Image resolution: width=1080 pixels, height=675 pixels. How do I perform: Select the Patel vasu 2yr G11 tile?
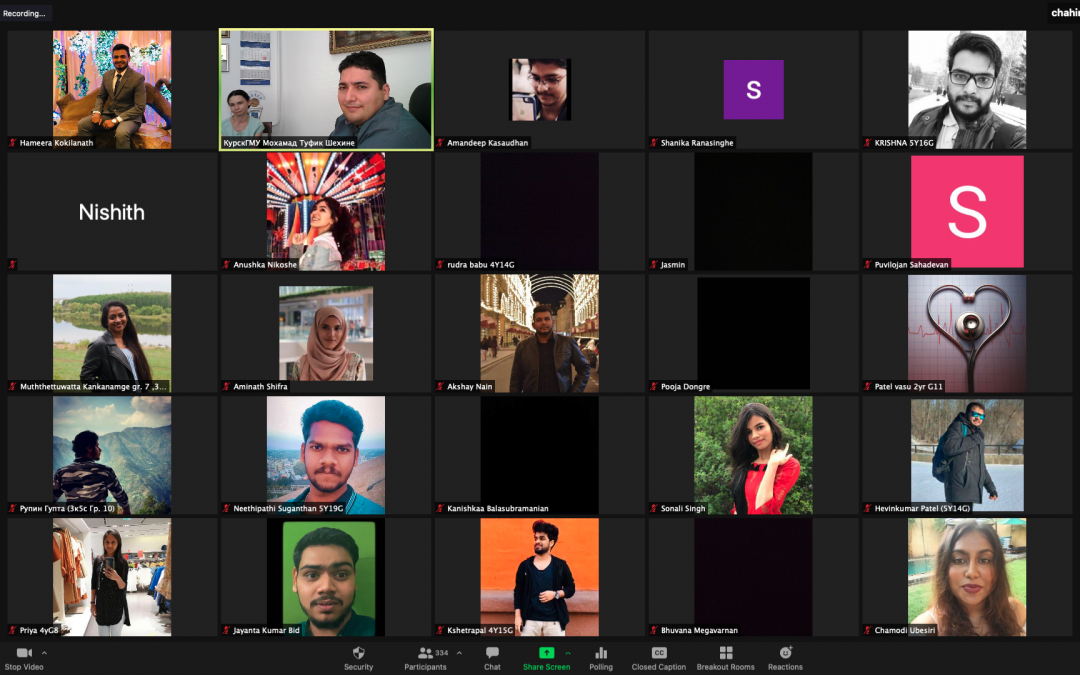pos(966,334)
